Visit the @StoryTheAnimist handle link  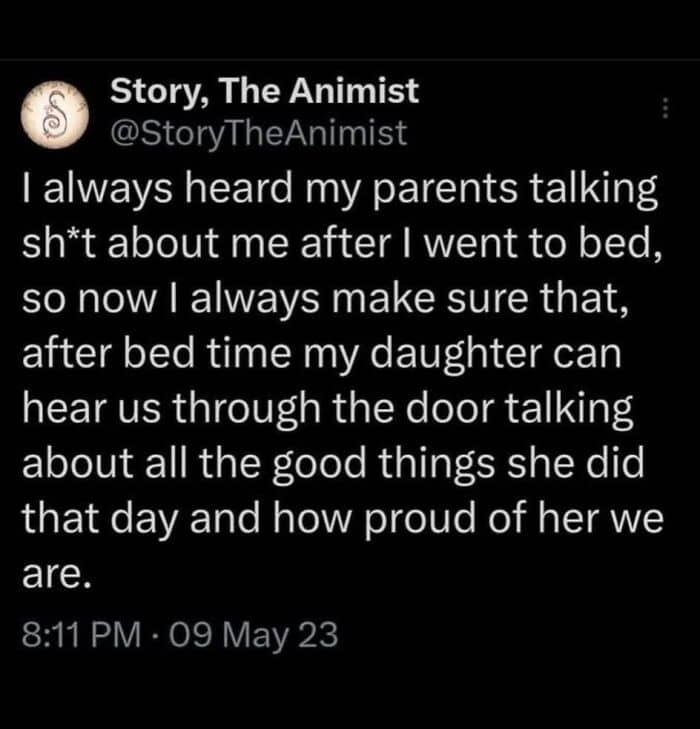point(258,134)
